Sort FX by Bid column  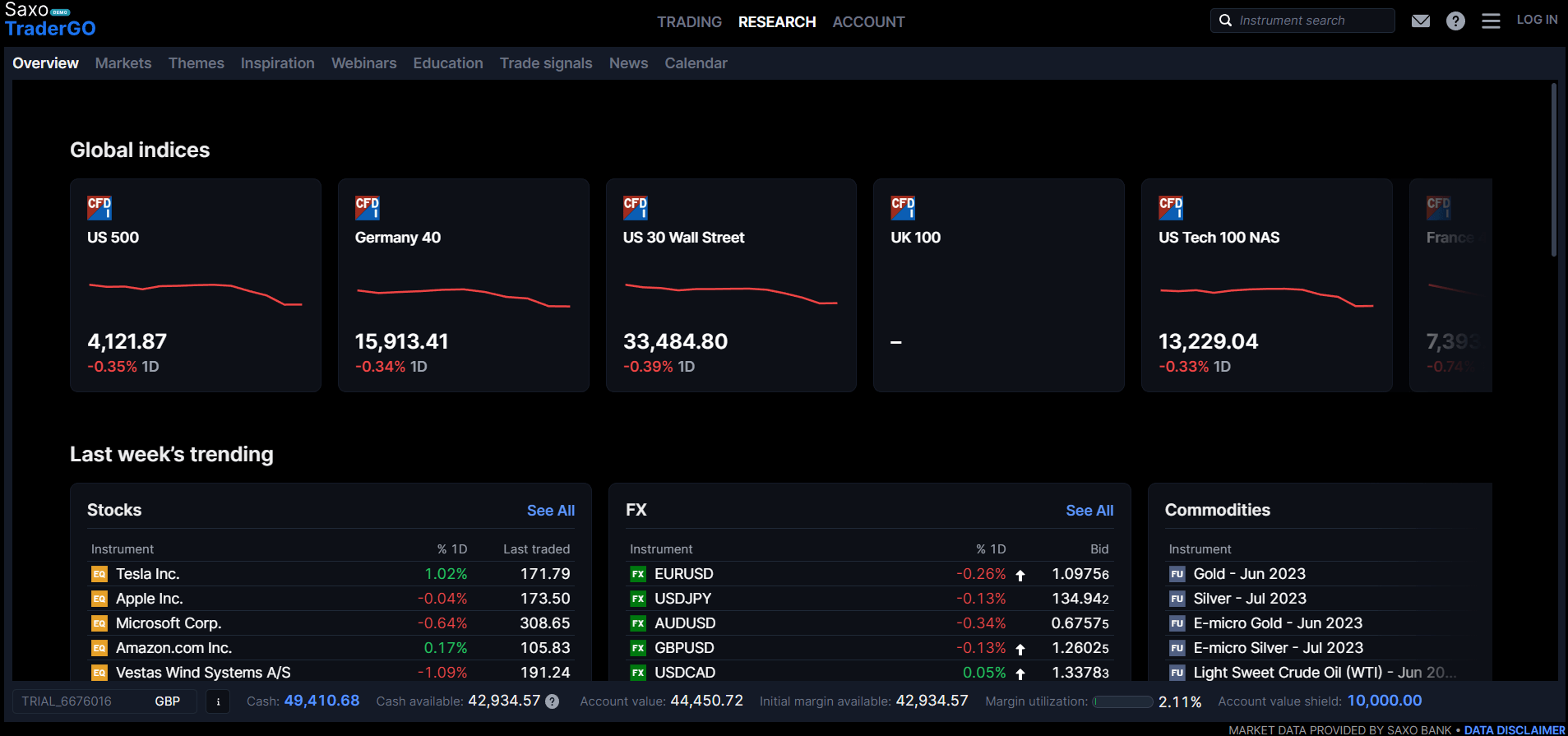pos(1099,549)
